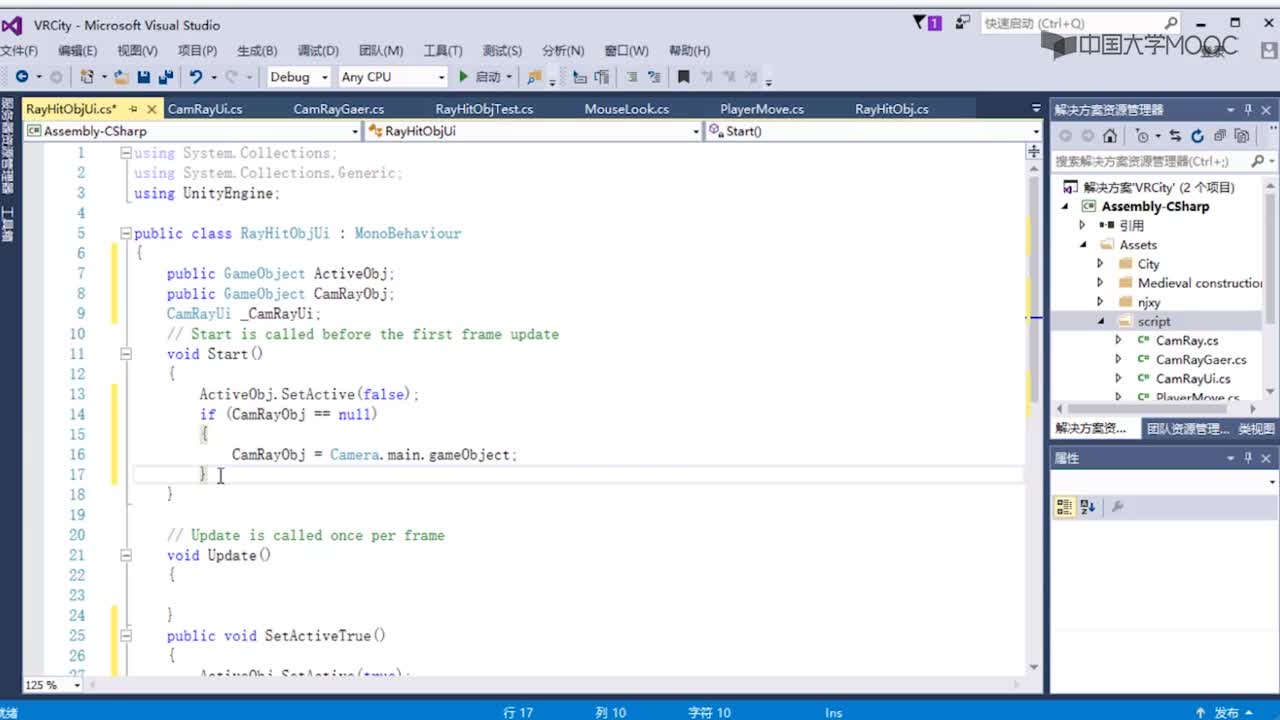
Task: Collapse the Update method code block
Action: [126, 555]
